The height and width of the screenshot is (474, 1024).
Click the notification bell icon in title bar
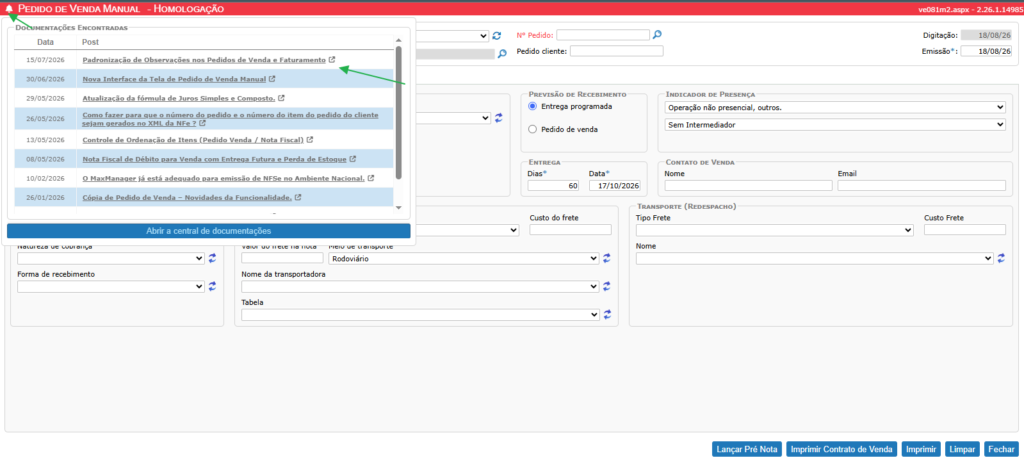click(9, 9)
